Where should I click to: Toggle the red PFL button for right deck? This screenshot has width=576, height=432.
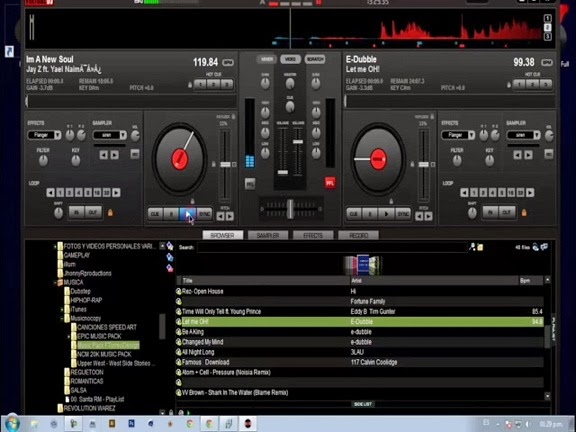330,183
